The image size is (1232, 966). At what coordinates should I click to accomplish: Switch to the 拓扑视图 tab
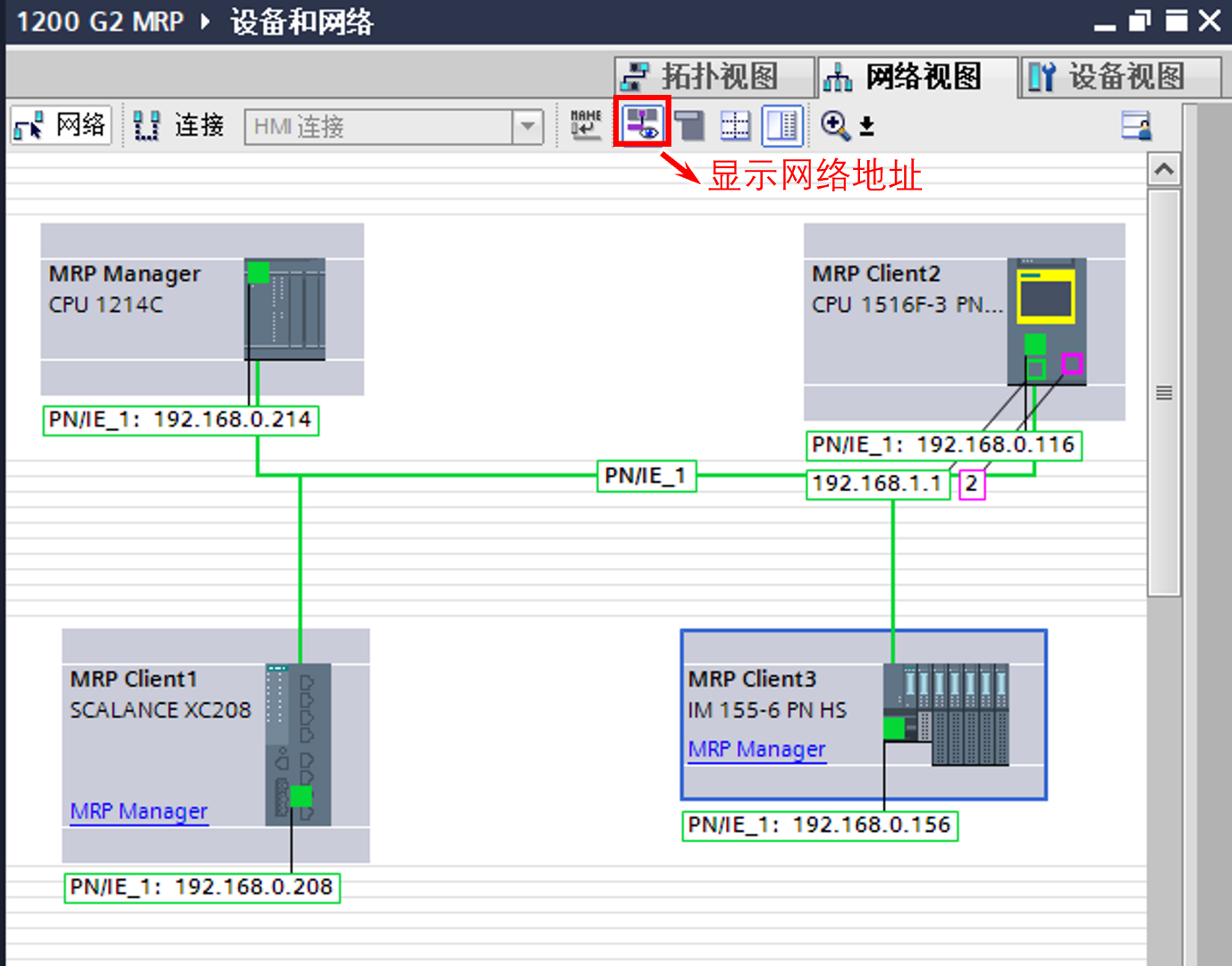point(715,75)
